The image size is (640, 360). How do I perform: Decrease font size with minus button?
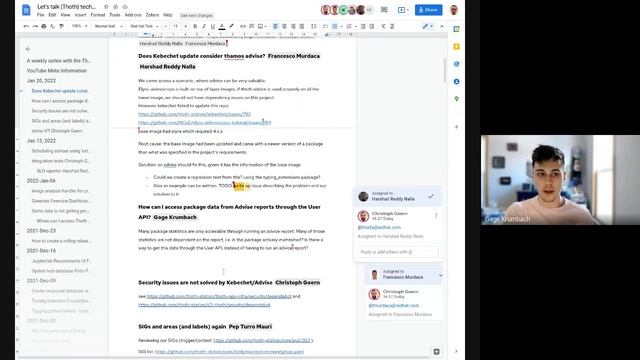(166, 26)
